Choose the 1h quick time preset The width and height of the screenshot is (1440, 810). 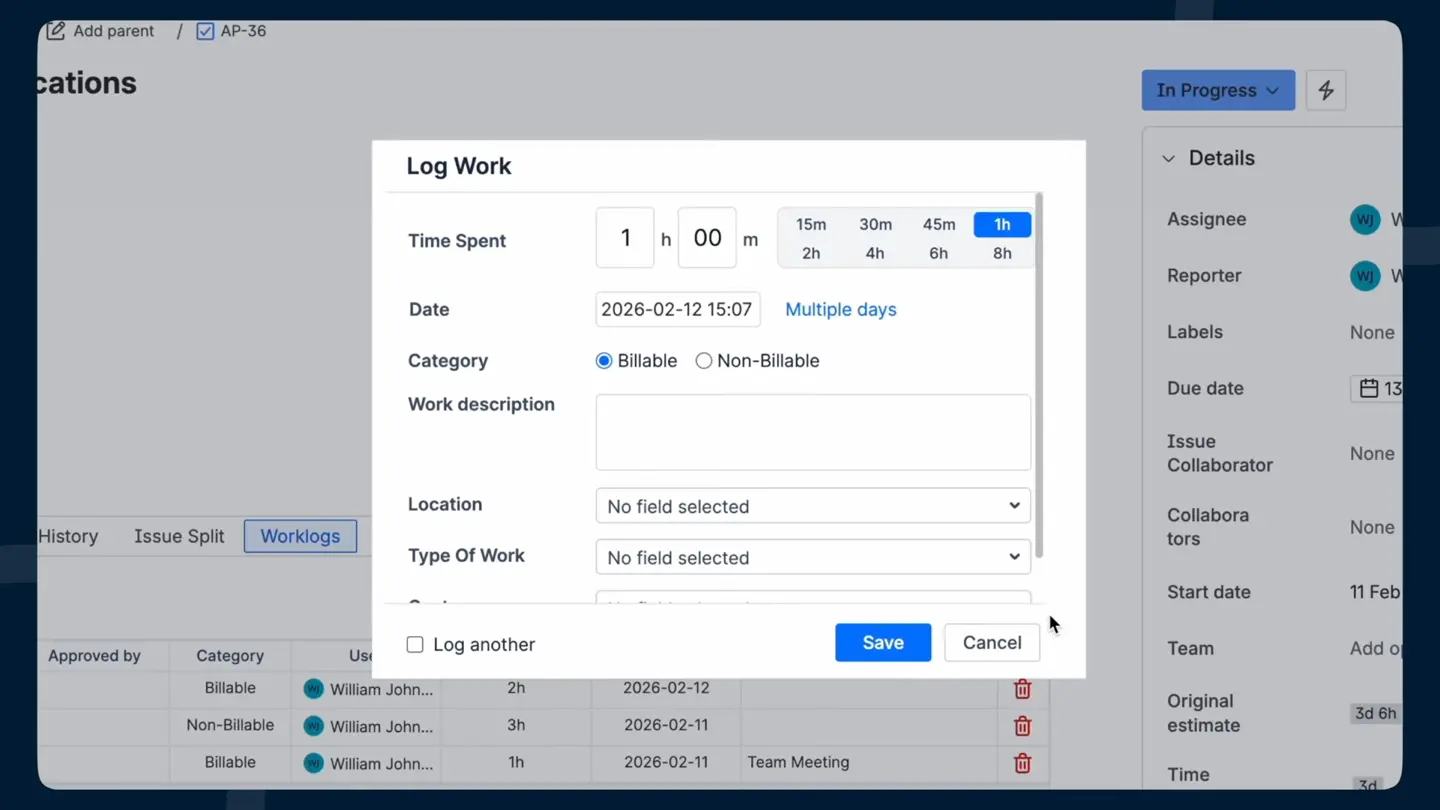pos(1002,224)
